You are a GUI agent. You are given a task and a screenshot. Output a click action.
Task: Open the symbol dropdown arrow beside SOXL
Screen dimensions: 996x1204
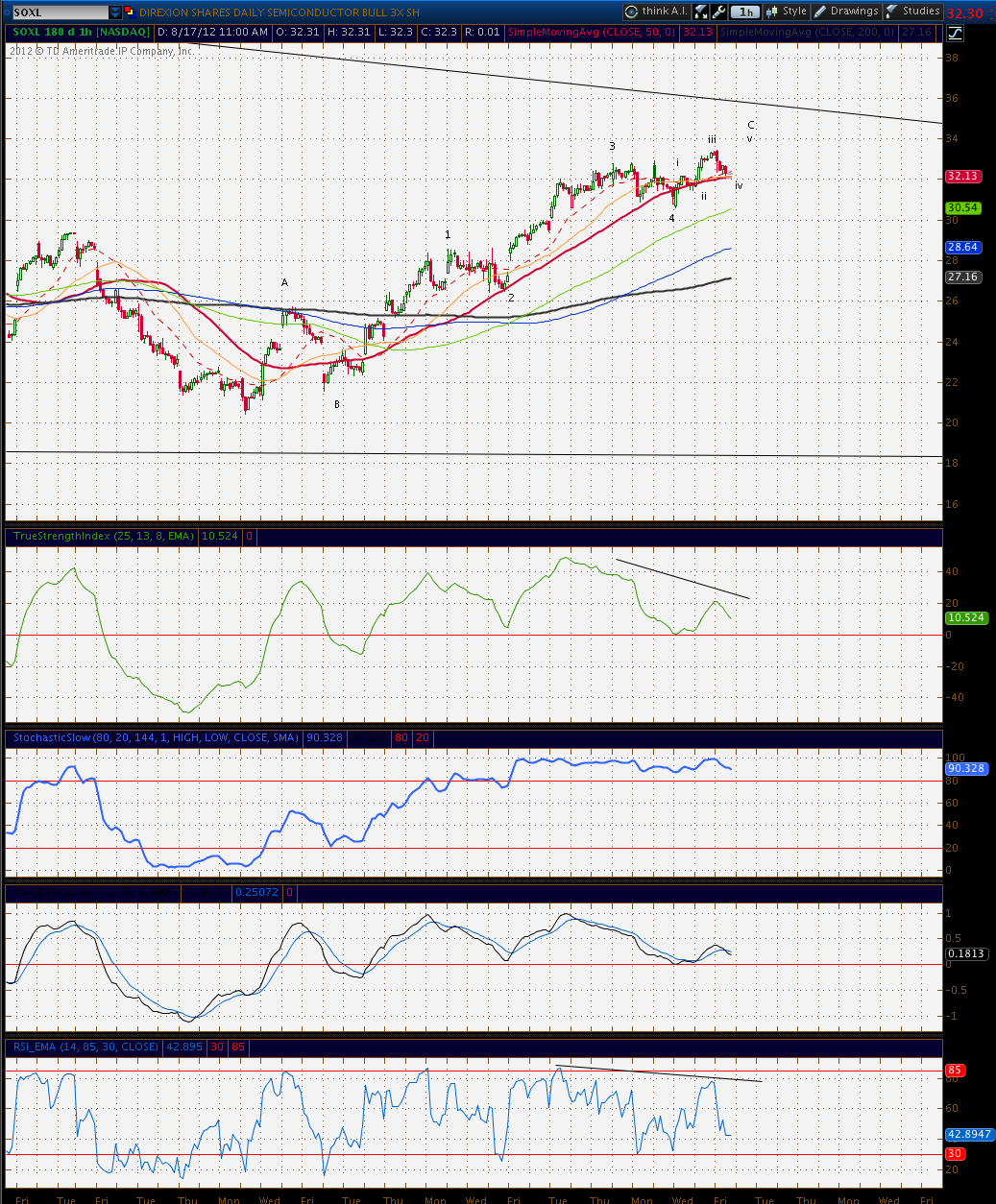point(115,12)
